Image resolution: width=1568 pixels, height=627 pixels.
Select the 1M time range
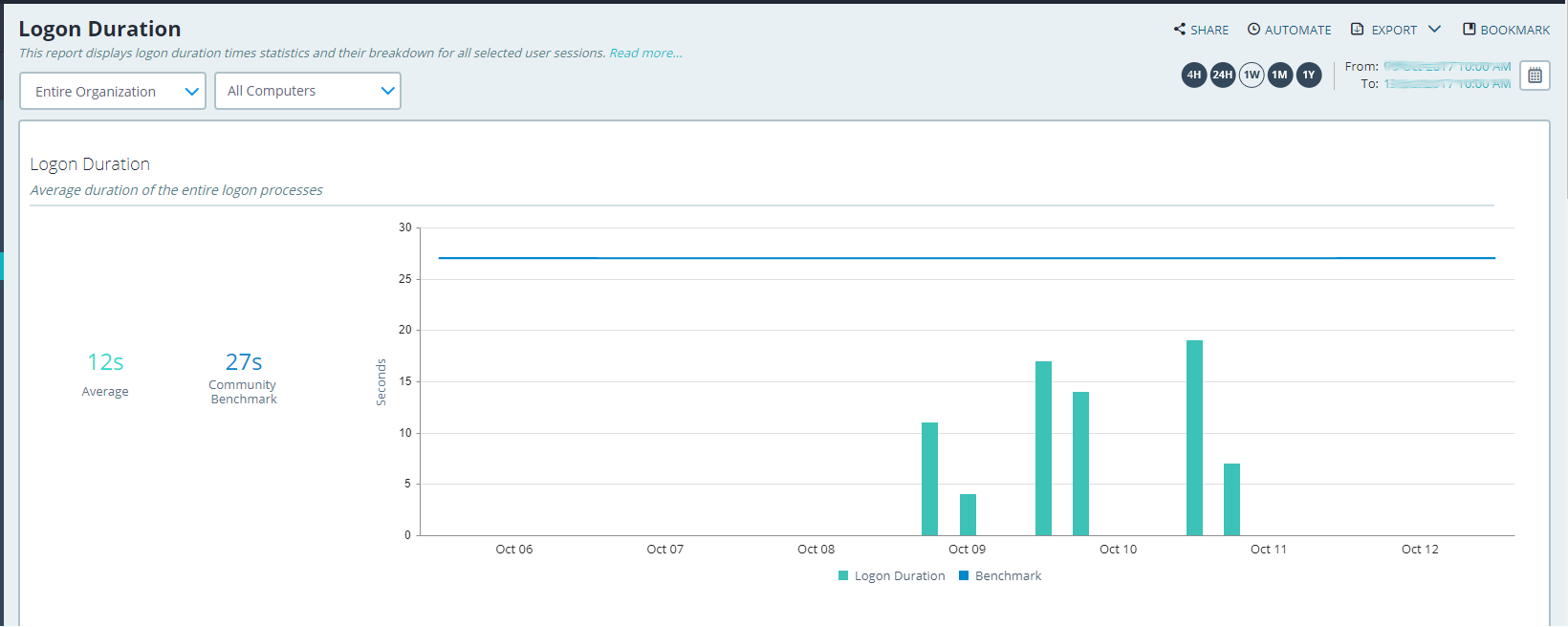point(1280,75)
